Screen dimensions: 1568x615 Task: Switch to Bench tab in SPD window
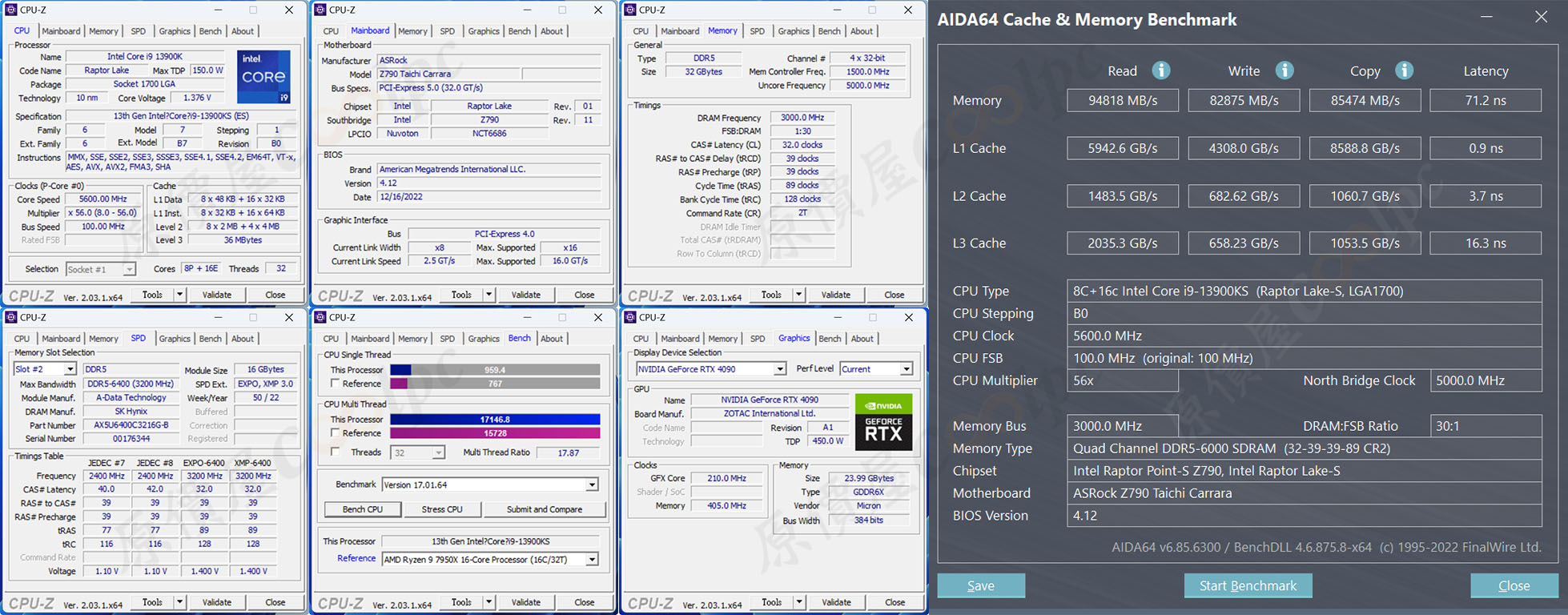(211, 339)
